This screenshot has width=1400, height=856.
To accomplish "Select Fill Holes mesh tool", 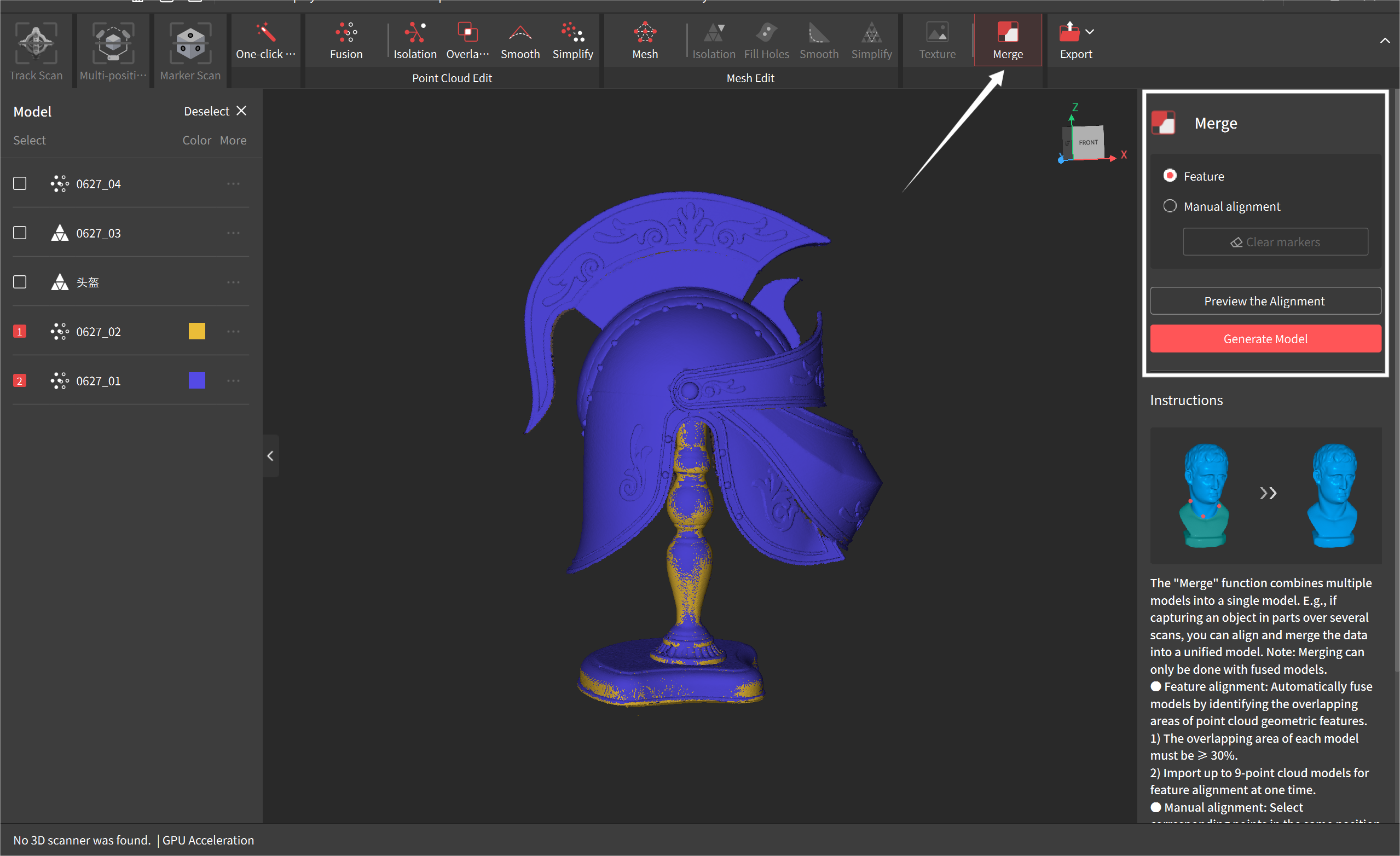I will (766, 41).
